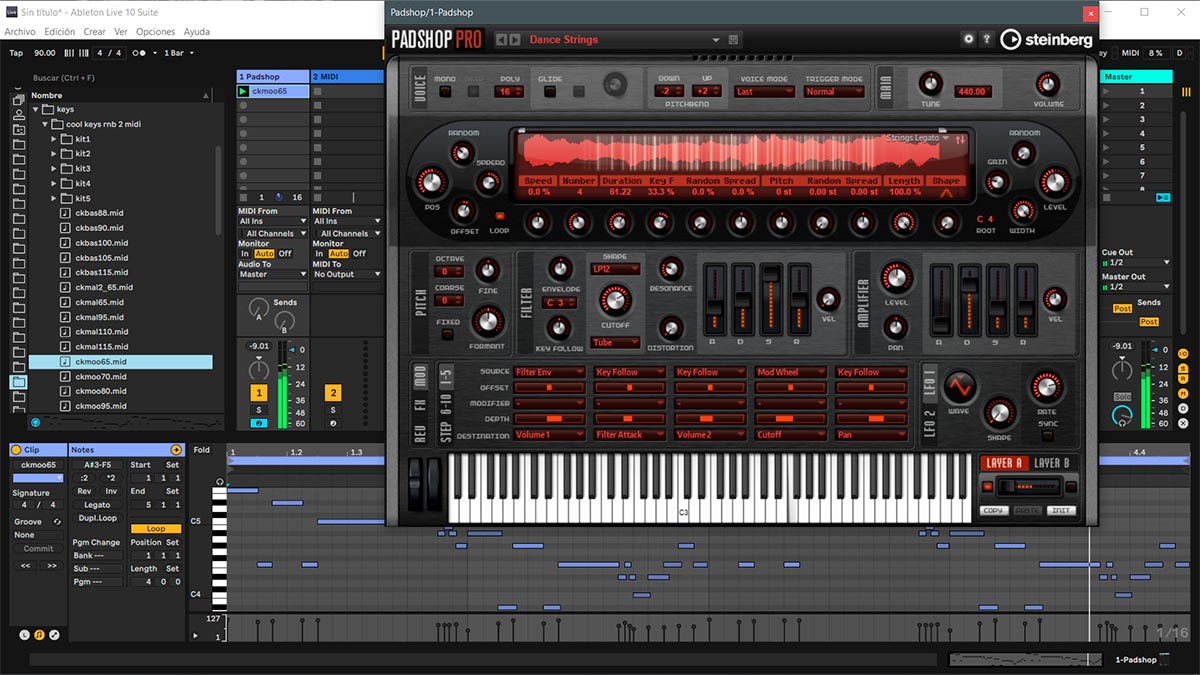
Task: Click the Legato button in Notes panel
Action: 97,505
